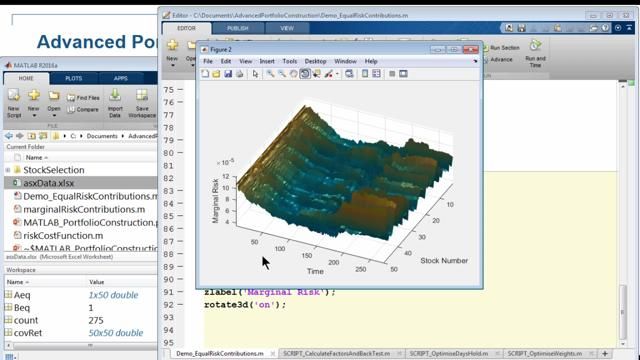Click Save Figure icon in Figure 2 toolbar
The height and width of the screenshot is (360, 640).
point(228,74)
